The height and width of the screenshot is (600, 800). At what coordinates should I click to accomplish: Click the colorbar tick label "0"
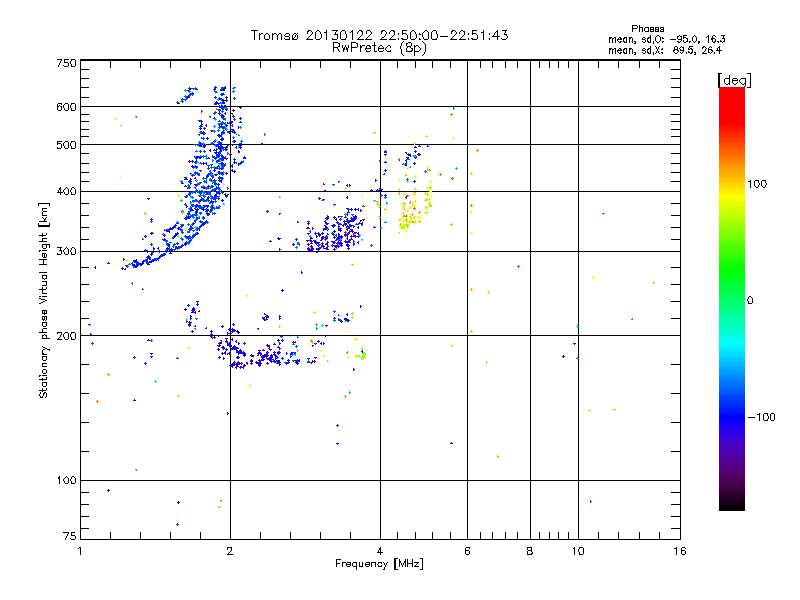tap(750, 301)
